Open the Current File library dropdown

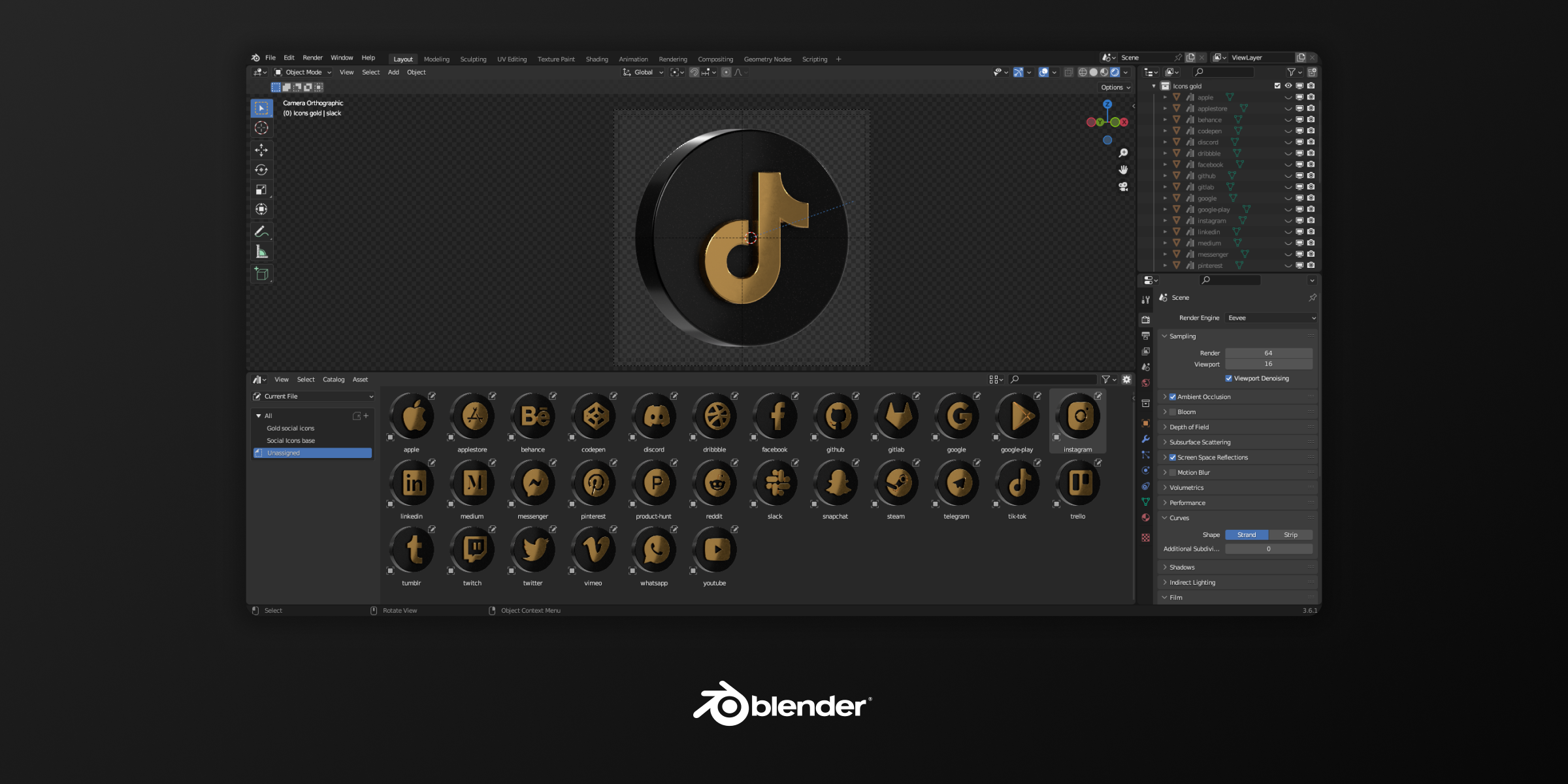[313, 397]
